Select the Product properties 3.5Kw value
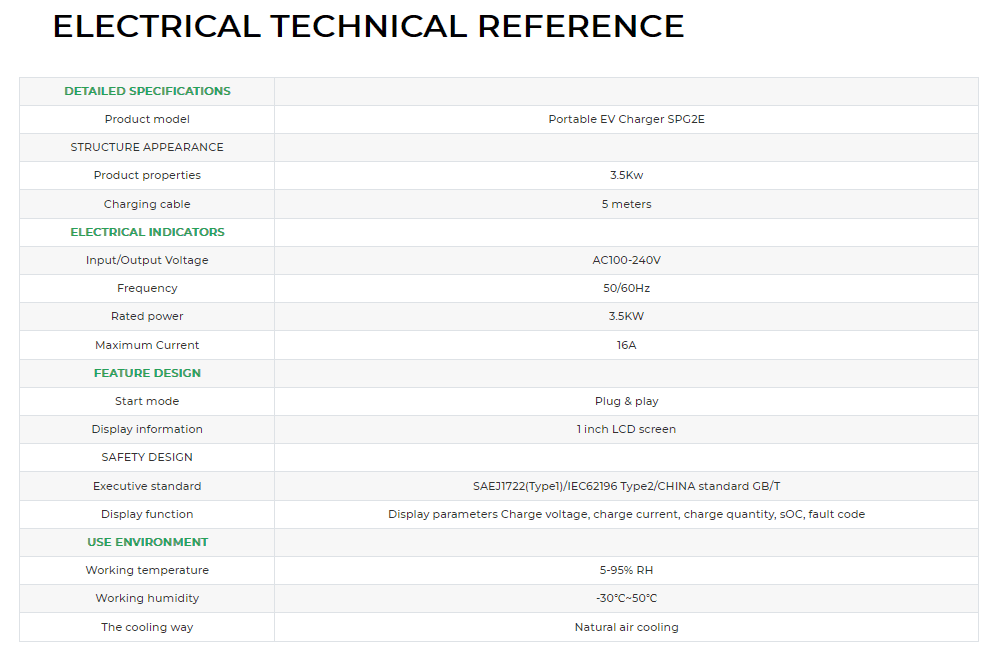995x659 pixels. [626, 175]
